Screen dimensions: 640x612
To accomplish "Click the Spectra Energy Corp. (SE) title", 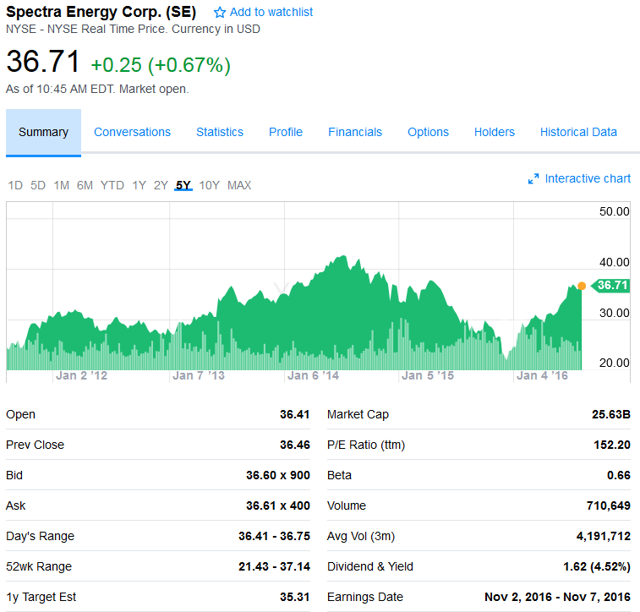I will (101, 12).
